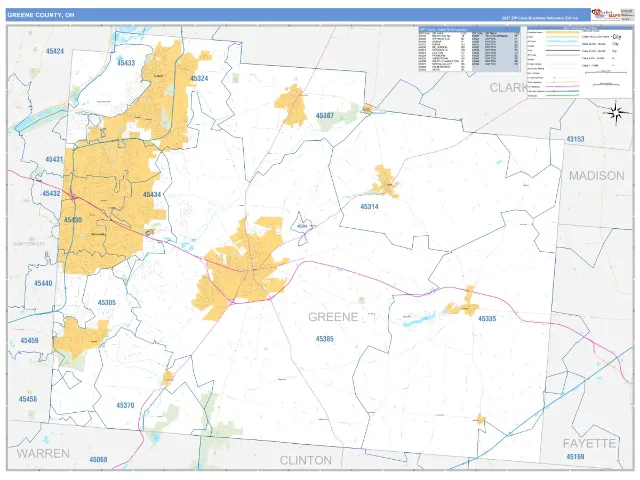Screen dimensions: 640x480
Task: Select the 45370 ZIP code label
Action: (125, 405)
